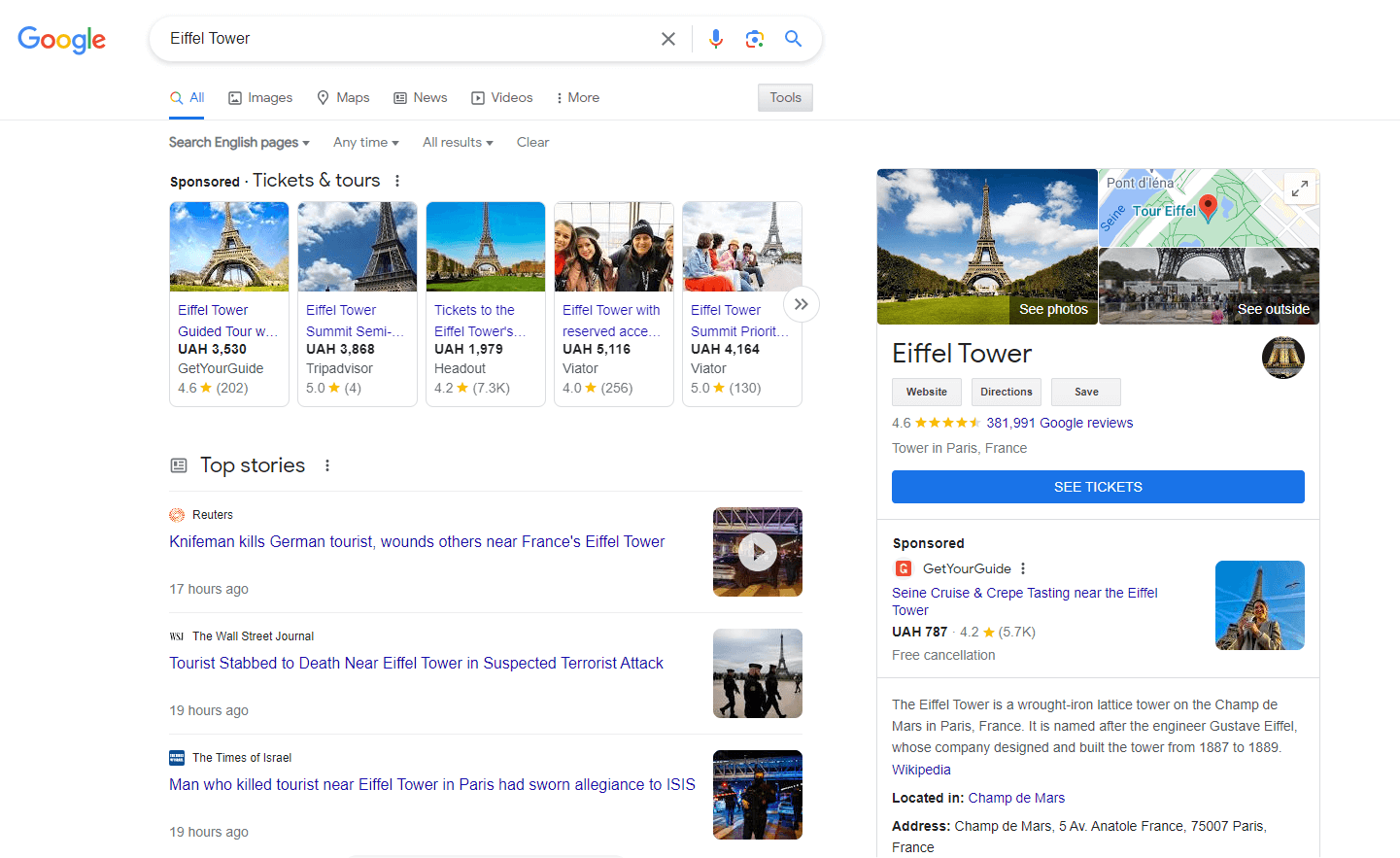Screen dimensions: 1400x858
Task: Click the GetYourGuide logo icon
Action: click(x=903, y=569)
